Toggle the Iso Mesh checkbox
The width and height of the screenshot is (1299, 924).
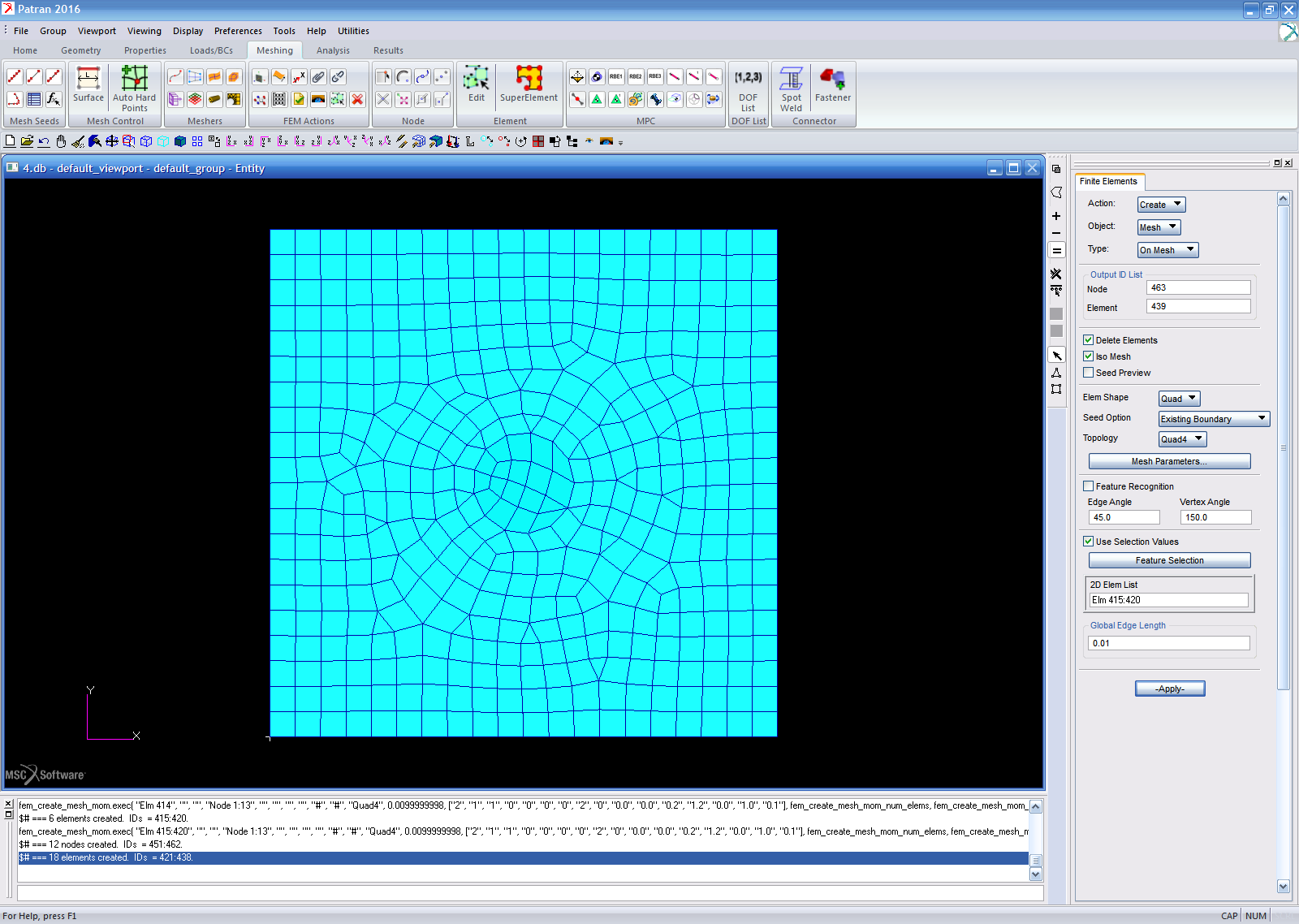pyautogui.click(x=1088, y=356)
